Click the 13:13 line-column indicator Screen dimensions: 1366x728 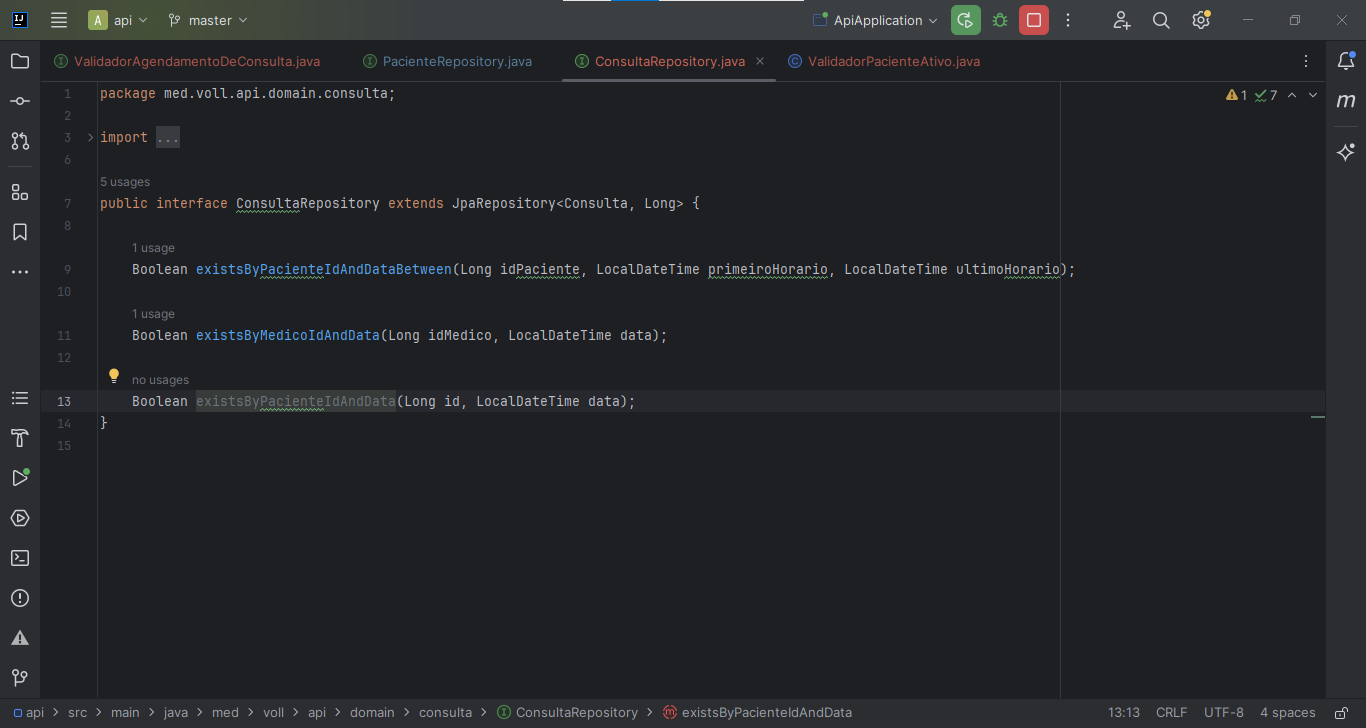[1124, 713]
